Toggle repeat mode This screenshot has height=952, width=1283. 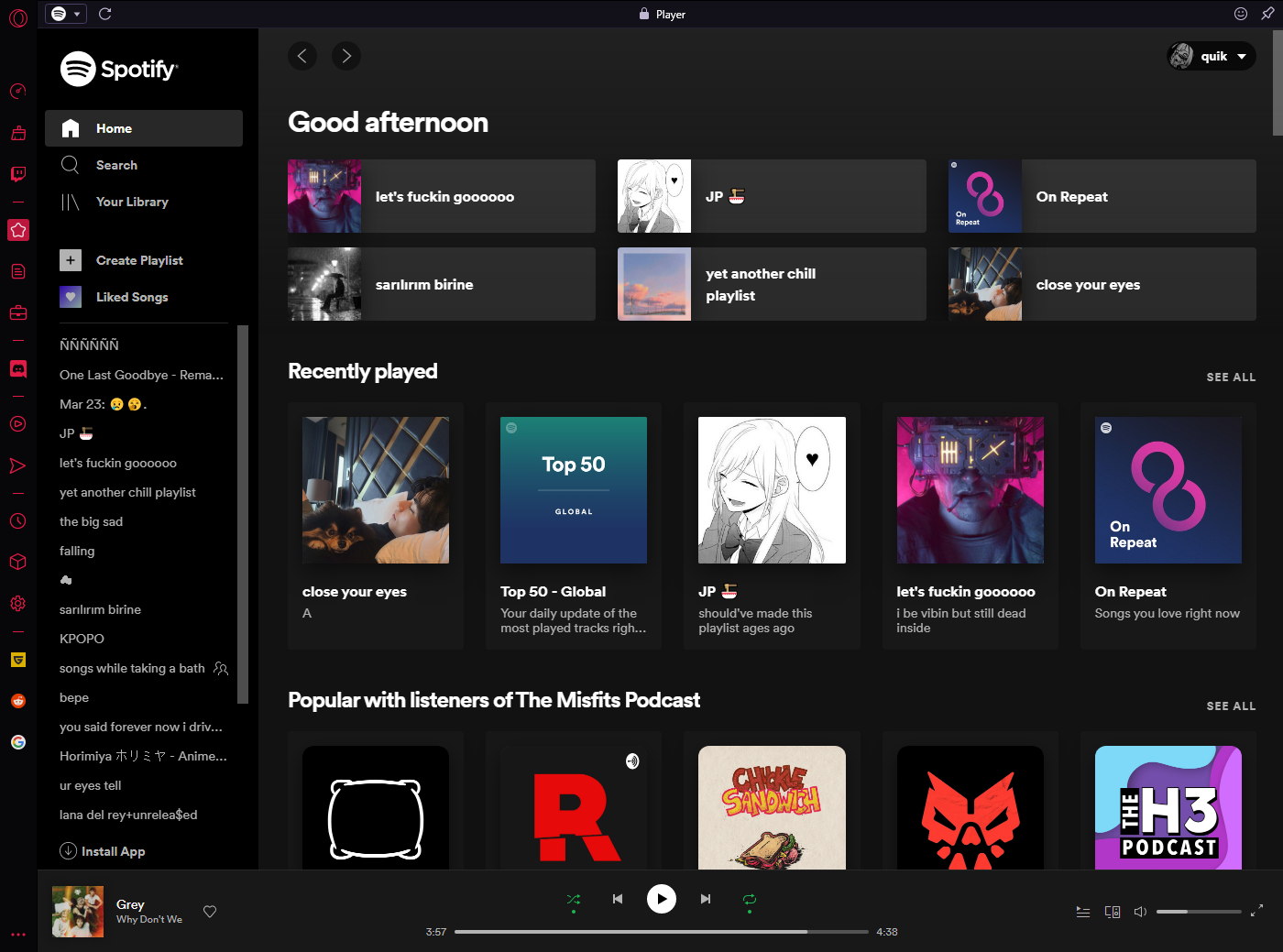[x=750, y=900]
